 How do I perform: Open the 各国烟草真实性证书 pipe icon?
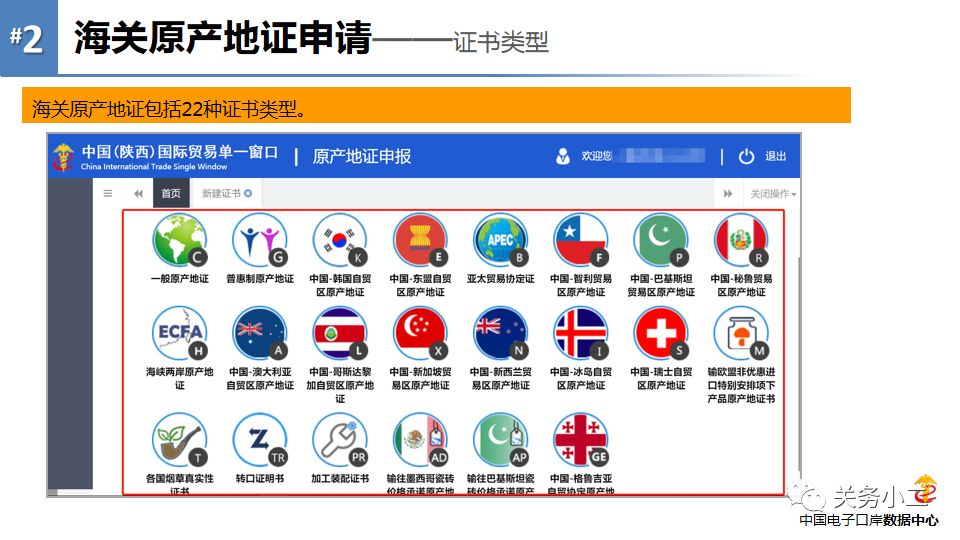point(180,440)
